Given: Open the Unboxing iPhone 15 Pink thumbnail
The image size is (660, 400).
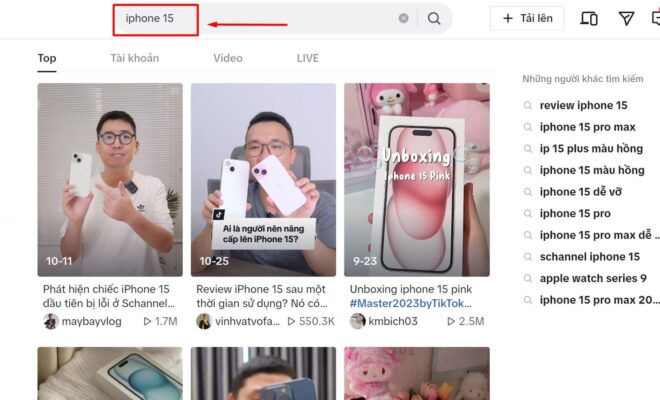Looking at the screenshot, I should click(x=417, y=180).
